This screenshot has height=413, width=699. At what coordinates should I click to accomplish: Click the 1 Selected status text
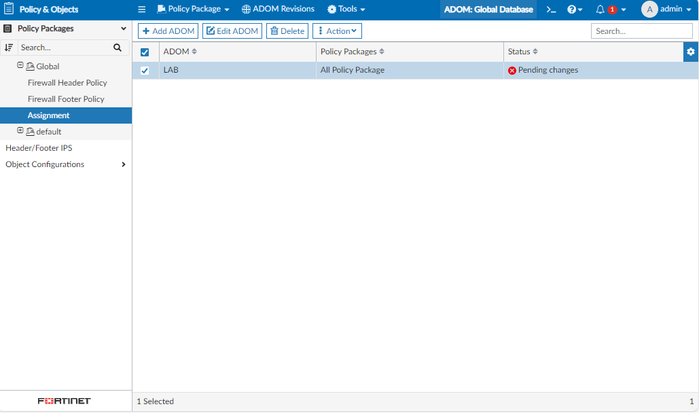(x=155, y=401)
